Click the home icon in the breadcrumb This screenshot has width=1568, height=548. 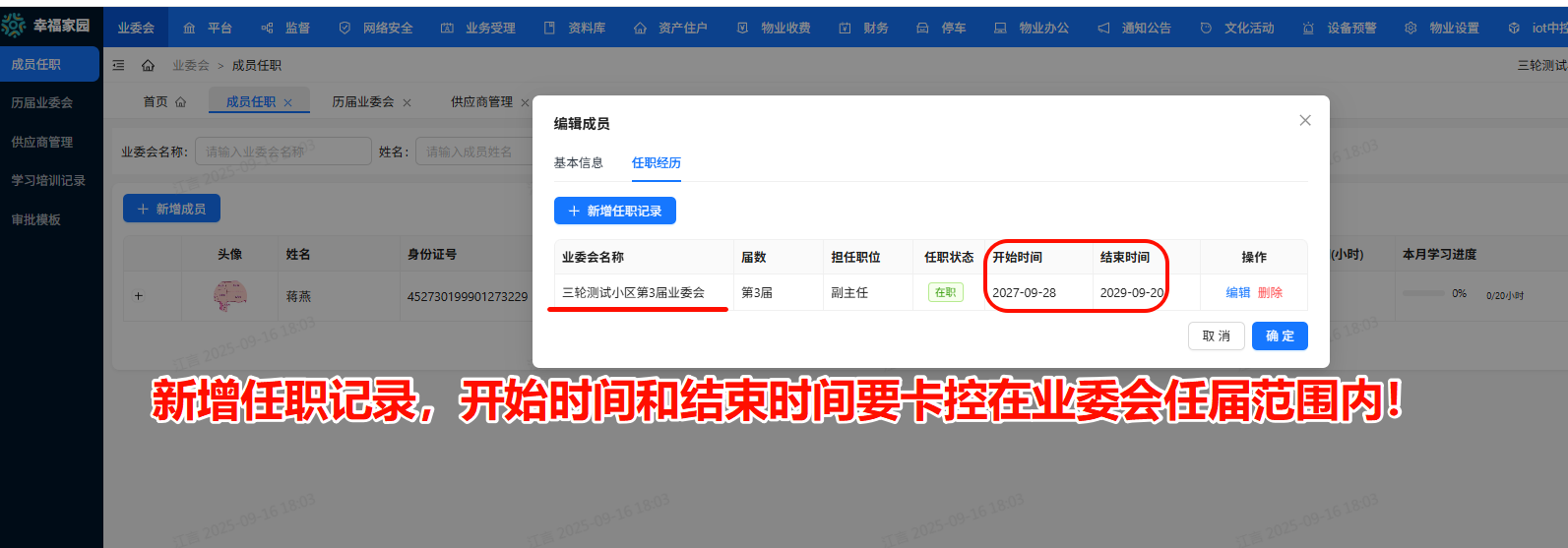pos(148,65)
